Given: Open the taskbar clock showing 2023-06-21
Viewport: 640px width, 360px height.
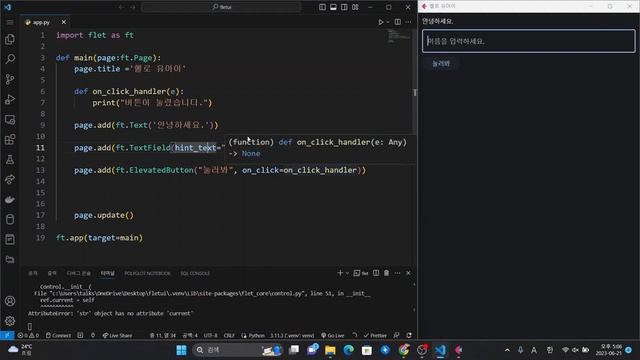Looking at the screenshot, I should coord(609,350).
